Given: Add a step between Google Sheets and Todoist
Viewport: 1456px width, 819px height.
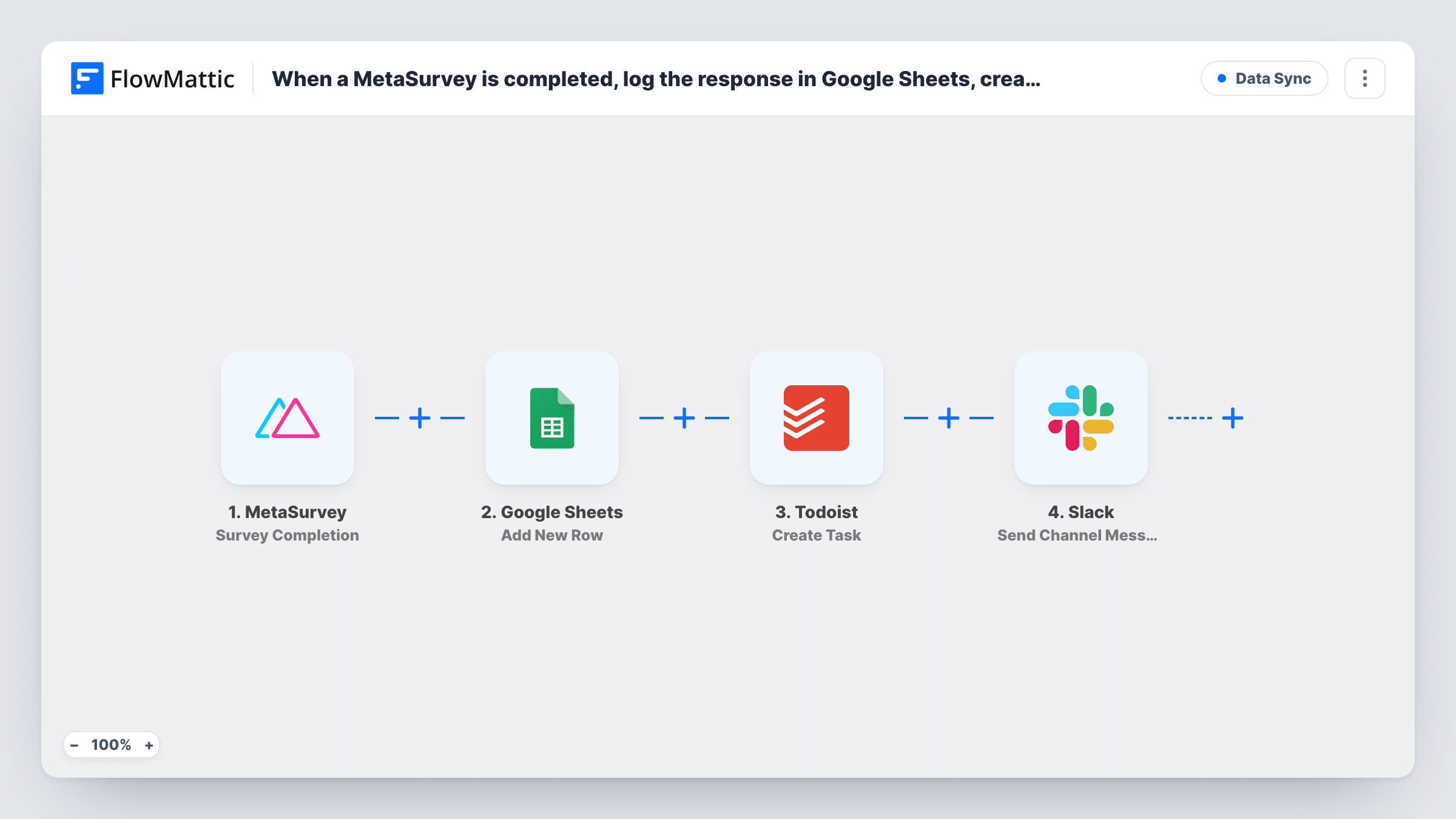Looking at the screenshot, I should [x=684, y=418].
